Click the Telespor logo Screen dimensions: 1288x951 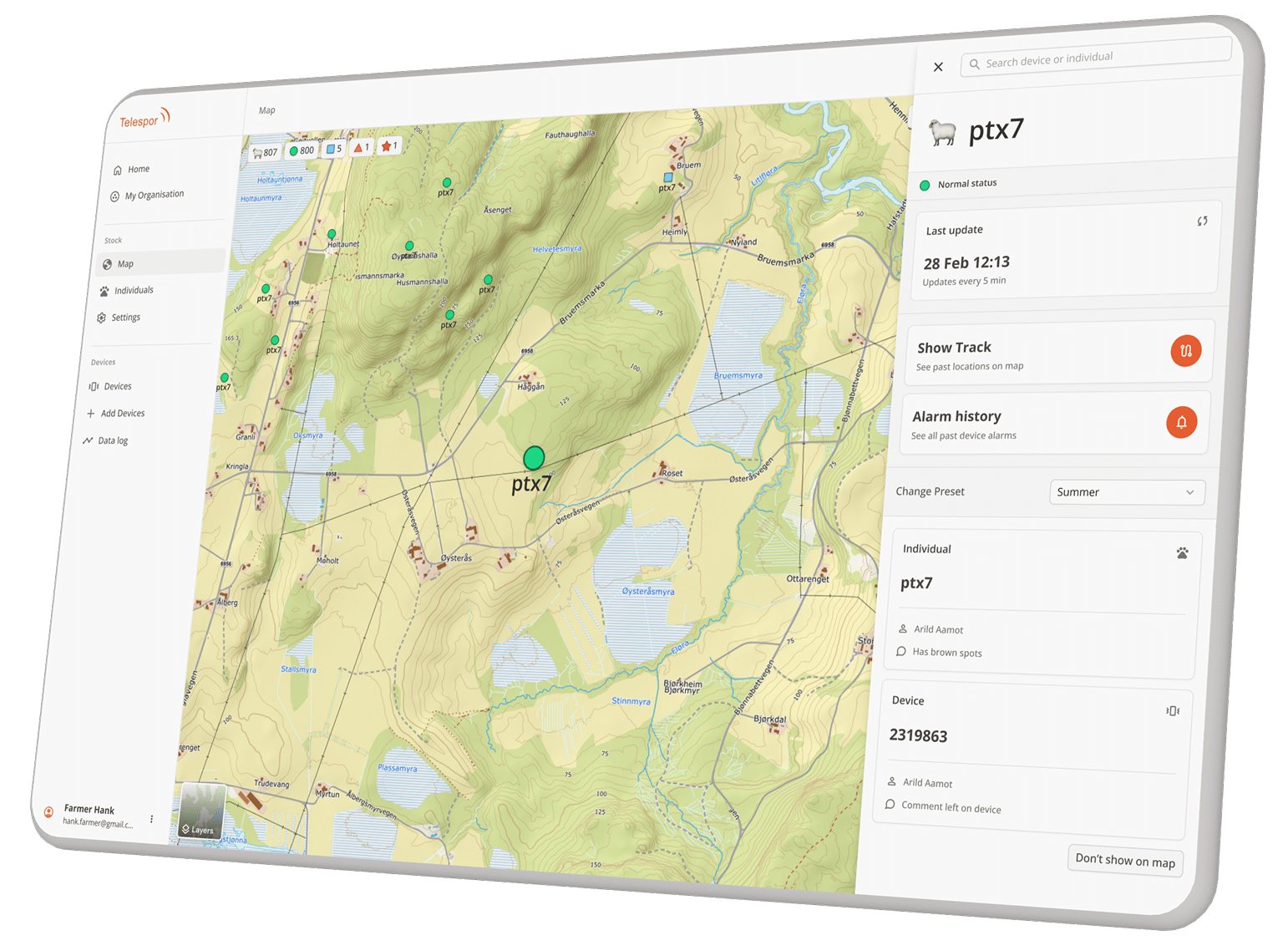[145, 119]
